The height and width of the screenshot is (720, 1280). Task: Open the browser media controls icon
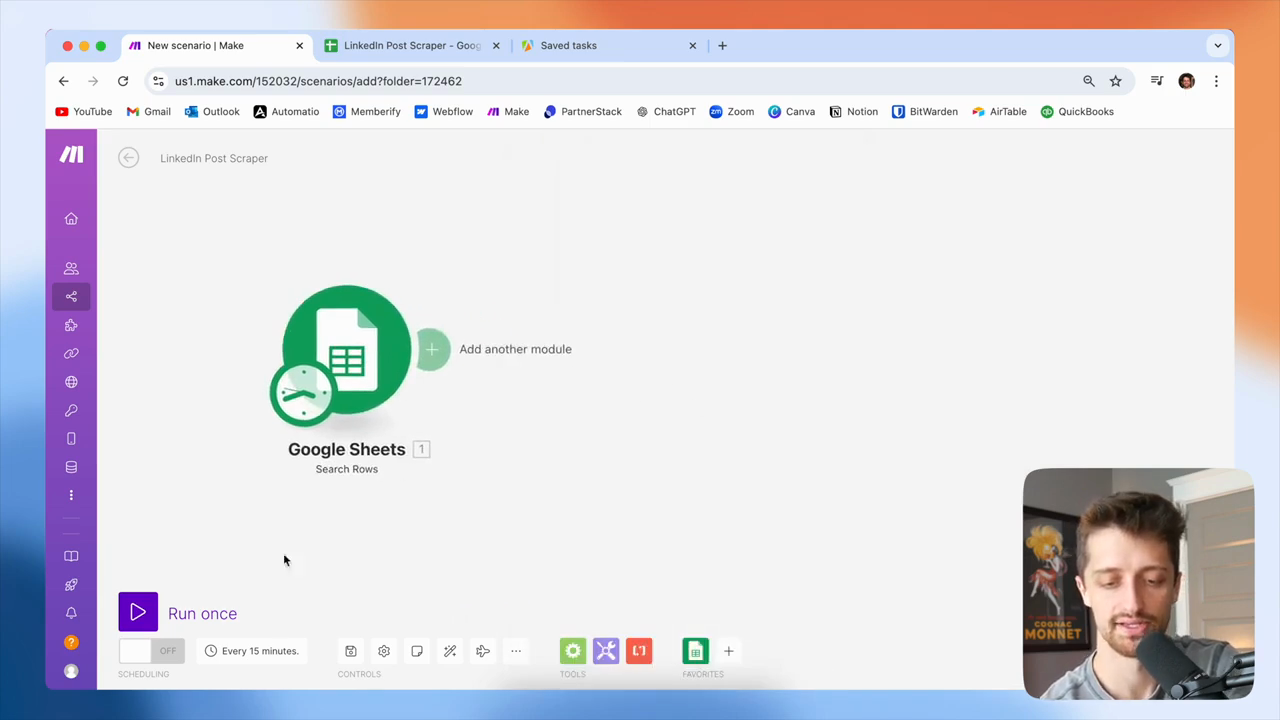coord(1157,81)
